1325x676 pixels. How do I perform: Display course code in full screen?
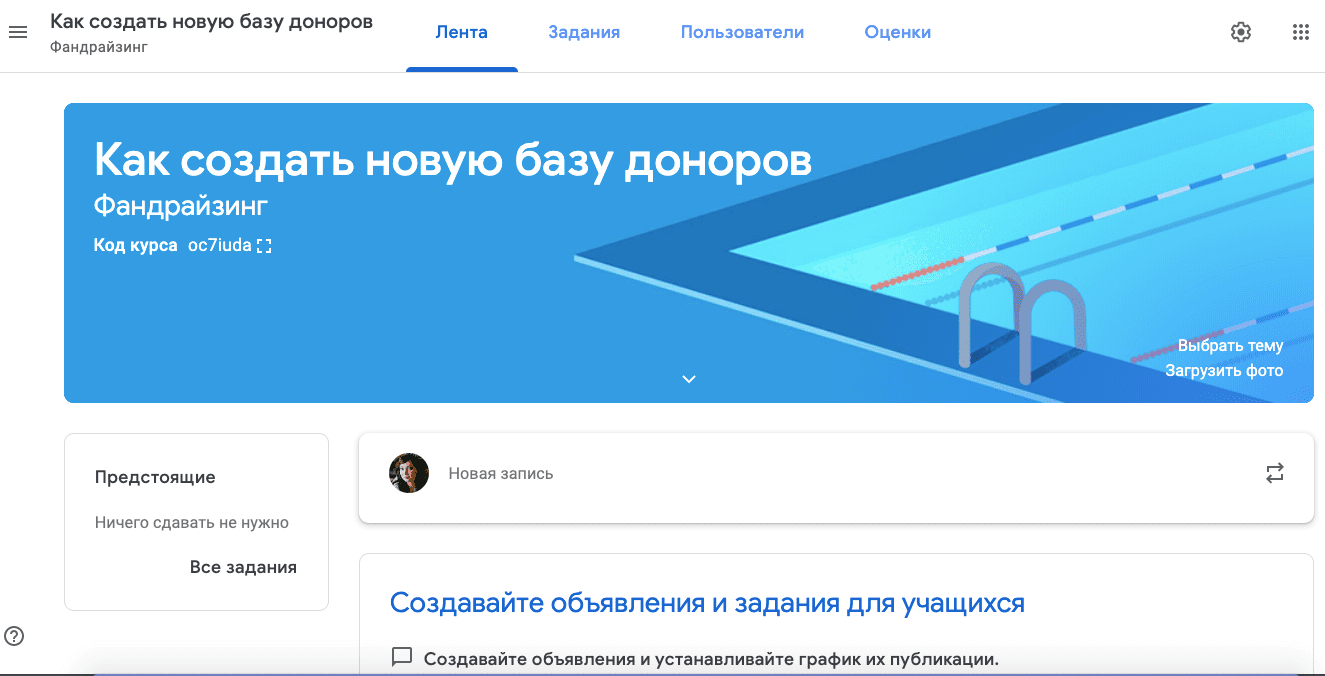[264, 246]
